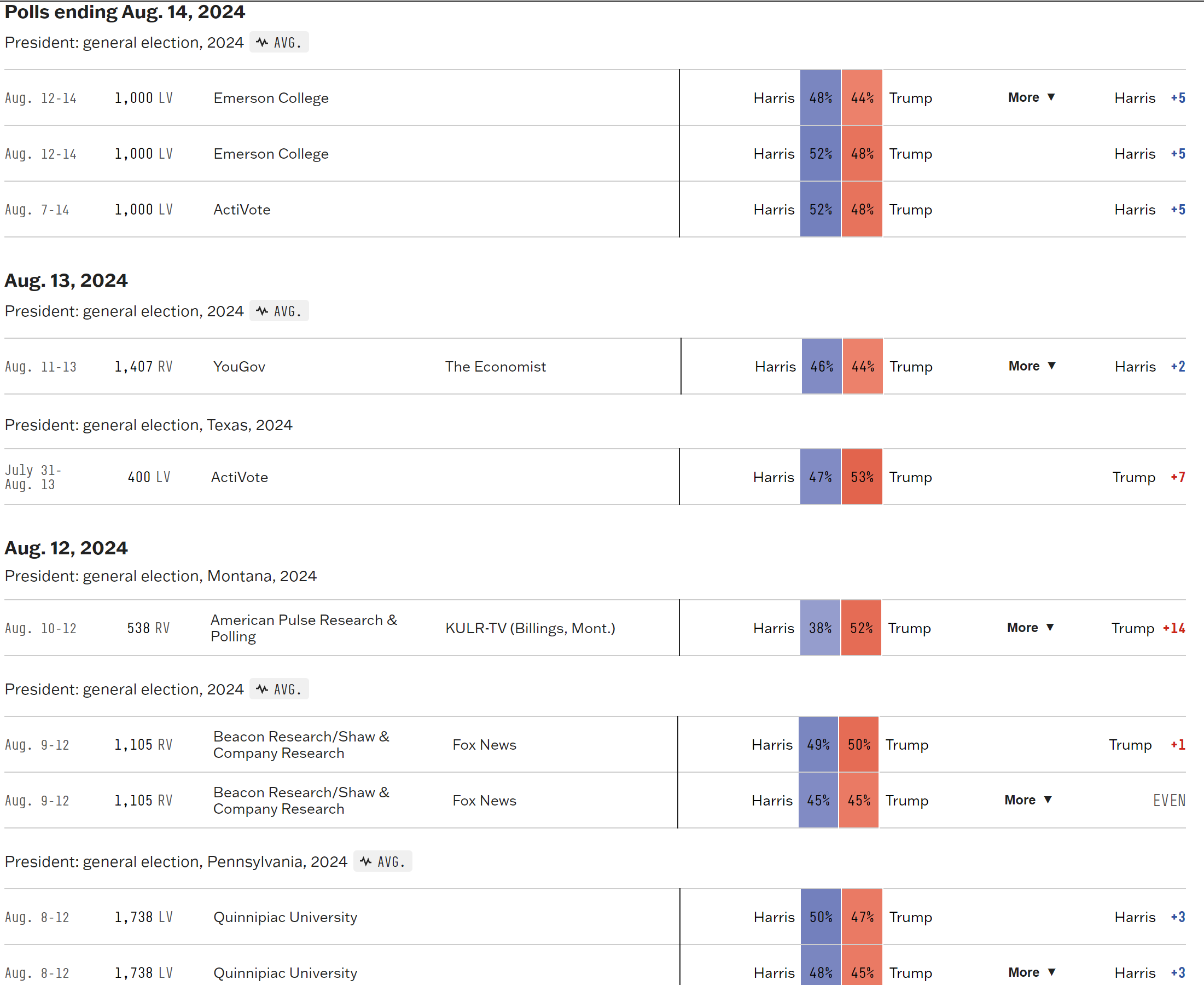This screenshot has width=1204, height=985.
Task: Open AVG. badge under Polls ending Aug. 14
Action: pyautogui.click(x=279, y=43)
